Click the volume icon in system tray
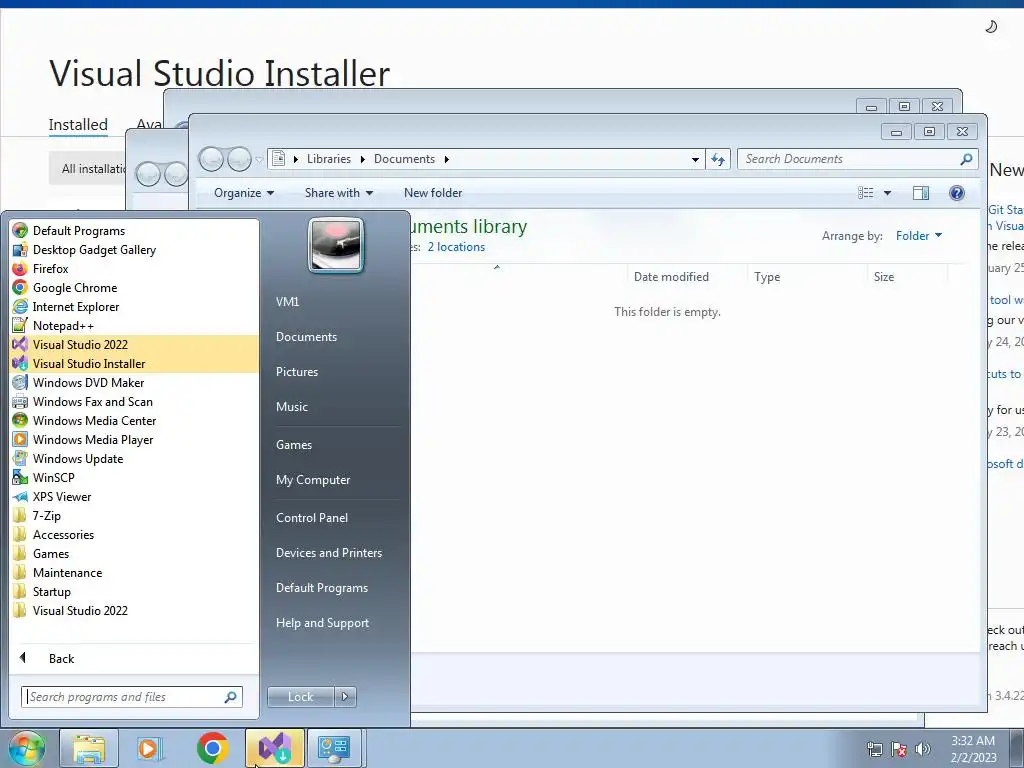 click(922, 749)
